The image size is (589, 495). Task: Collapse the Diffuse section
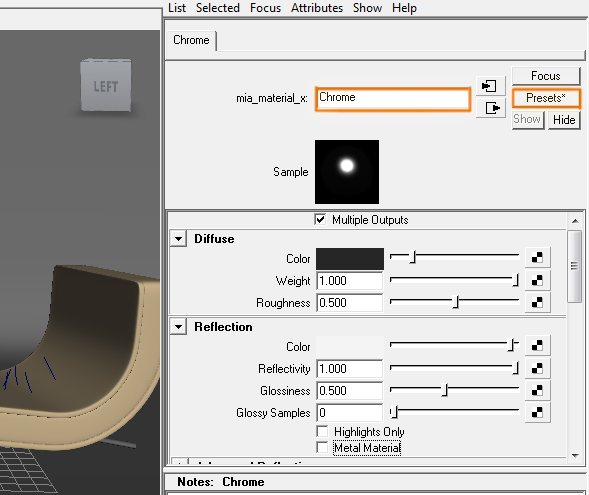coord(178,238)
